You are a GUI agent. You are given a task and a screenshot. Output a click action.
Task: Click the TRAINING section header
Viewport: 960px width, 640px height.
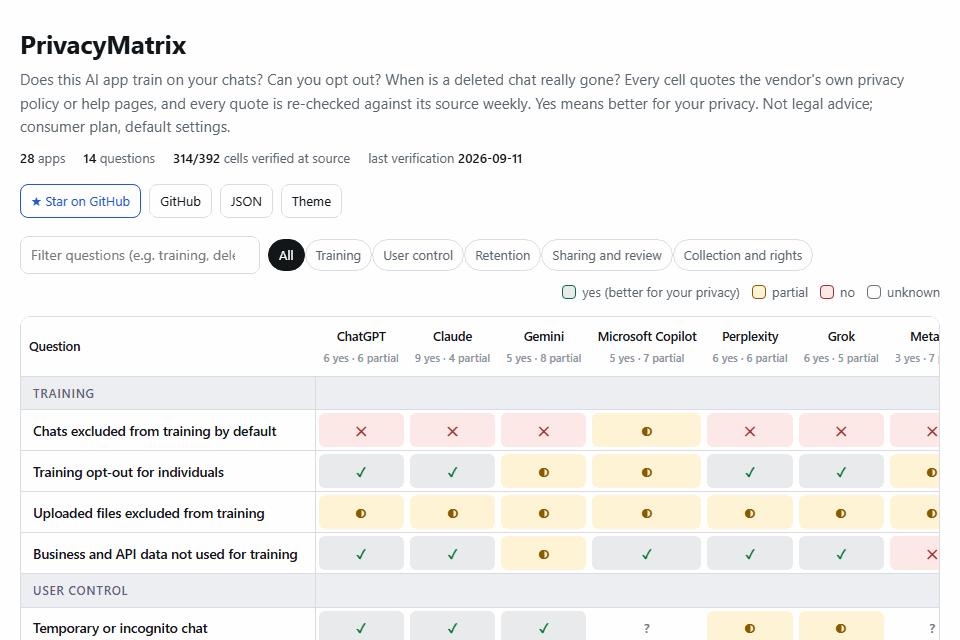64,393
